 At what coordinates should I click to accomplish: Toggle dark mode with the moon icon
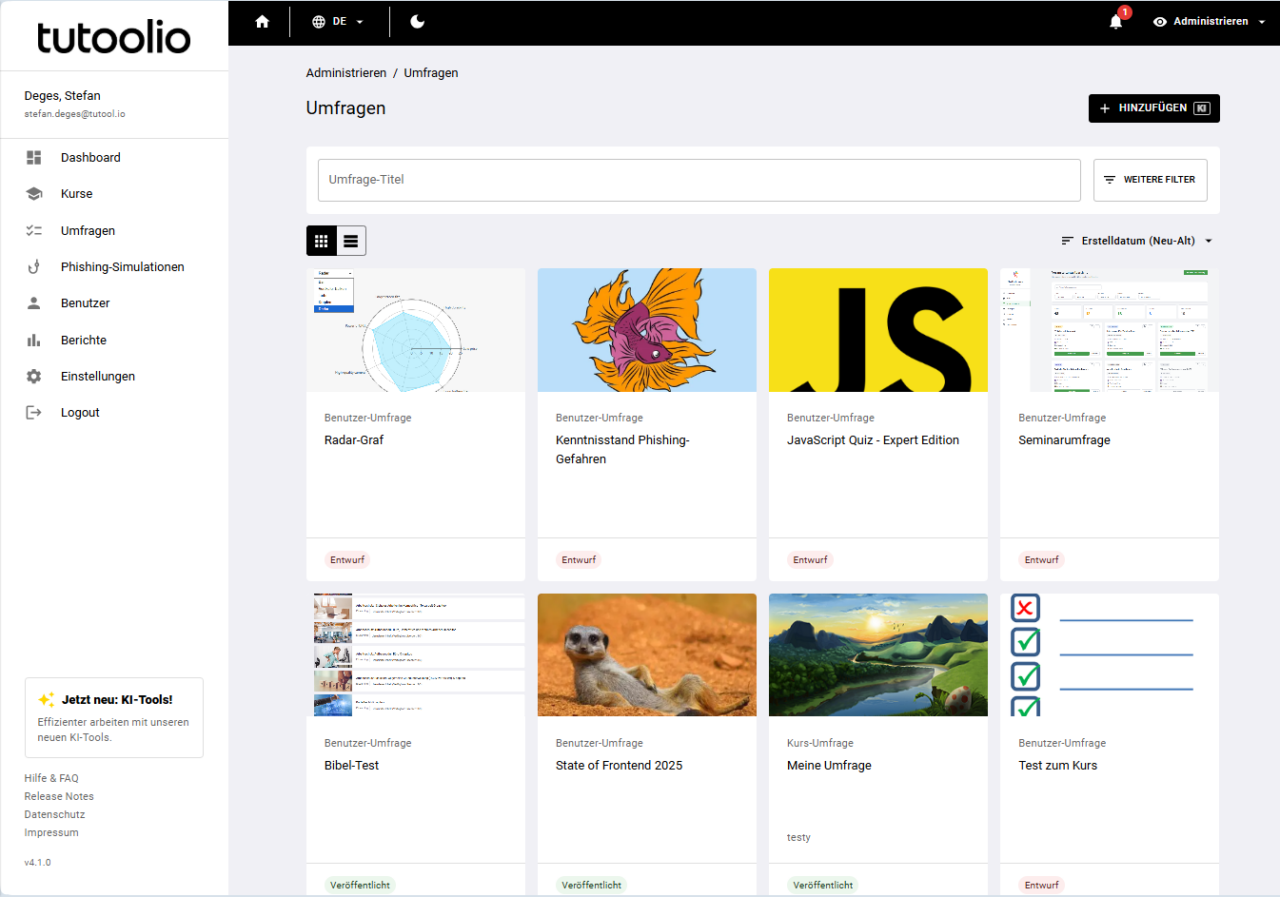(x=417, y=22)
